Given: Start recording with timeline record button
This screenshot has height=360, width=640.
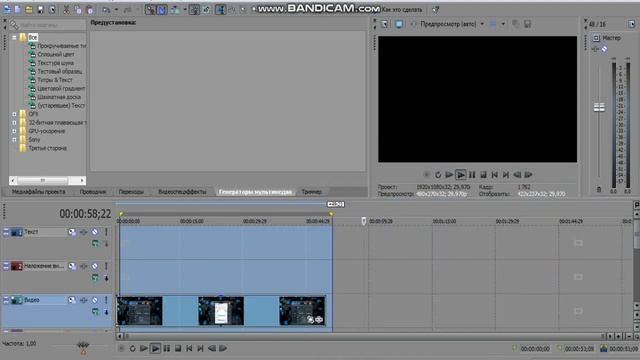Looking at the screenshot, I should [x=121, y=349].
